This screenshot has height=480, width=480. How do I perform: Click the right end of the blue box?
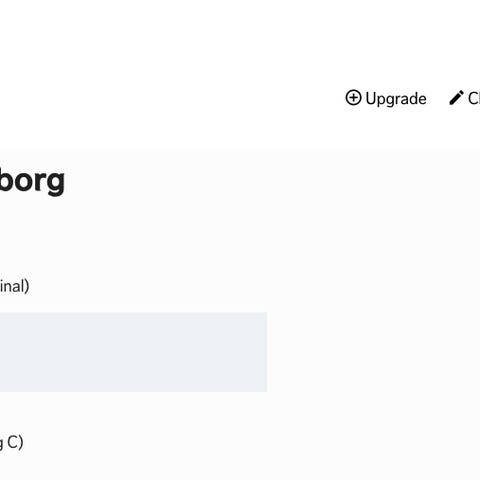click(x=262, y=352)
